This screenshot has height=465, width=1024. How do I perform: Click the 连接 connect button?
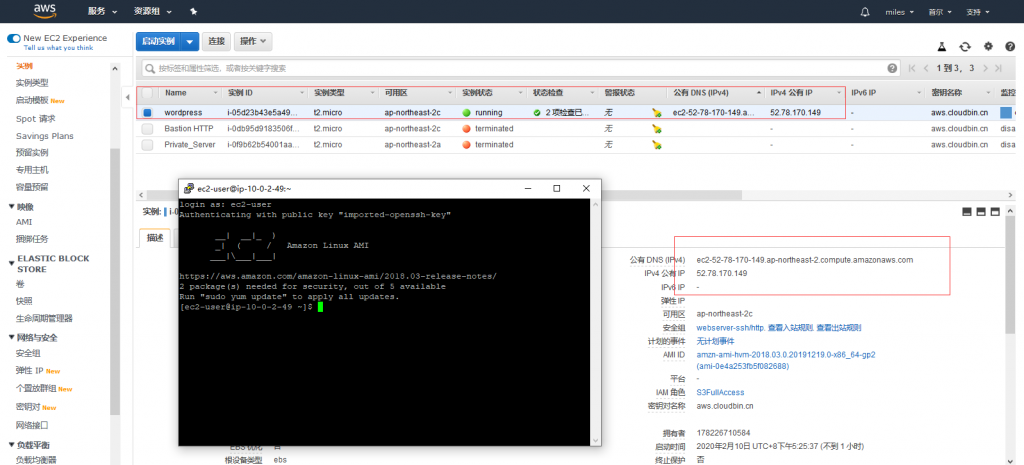tap(216, 41)
